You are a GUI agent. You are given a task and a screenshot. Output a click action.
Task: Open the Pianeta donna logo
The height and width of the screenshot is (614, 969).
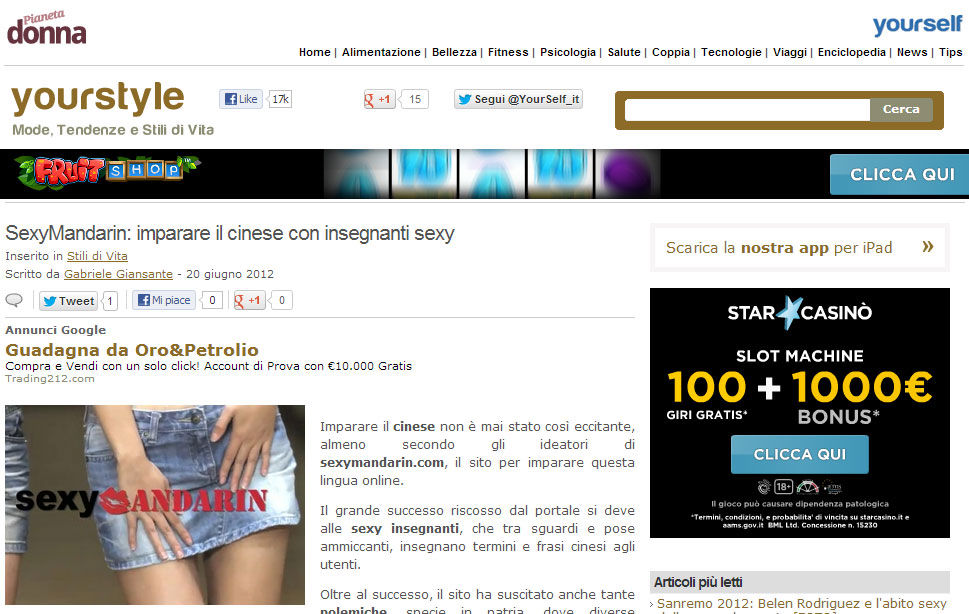pos(46,28)
